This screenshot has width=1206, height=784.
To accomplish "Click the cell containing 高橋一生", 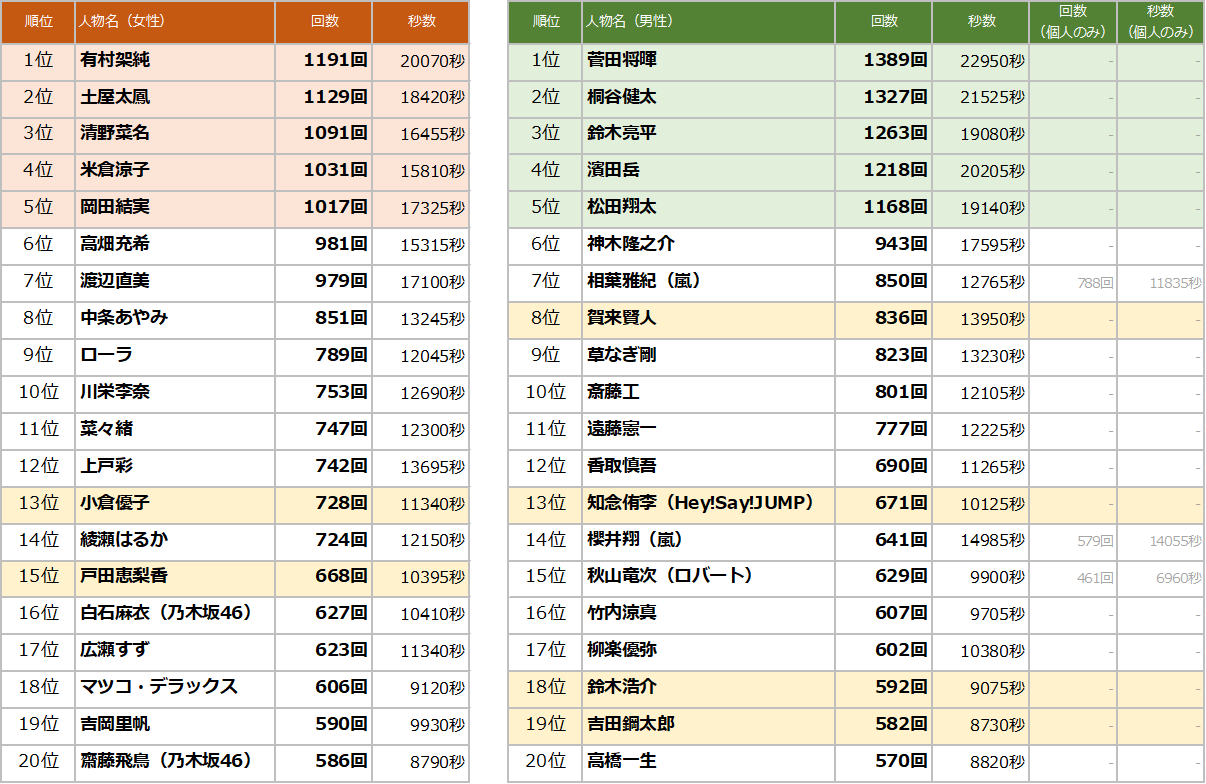I will click(x=708, y=761).
